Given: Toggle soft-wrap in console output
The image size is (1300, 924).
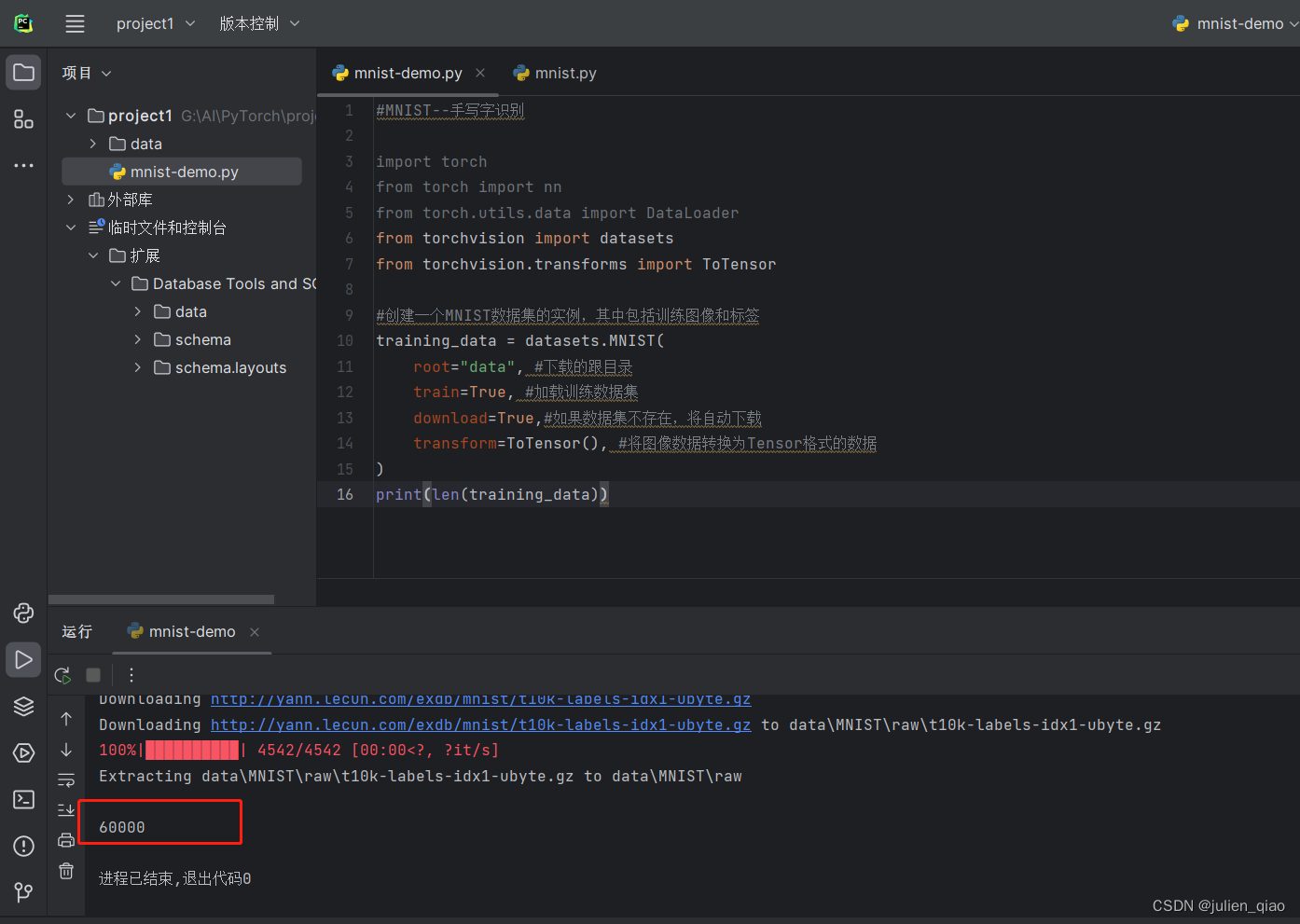Looking at the screenshot, I should [66, 779].
